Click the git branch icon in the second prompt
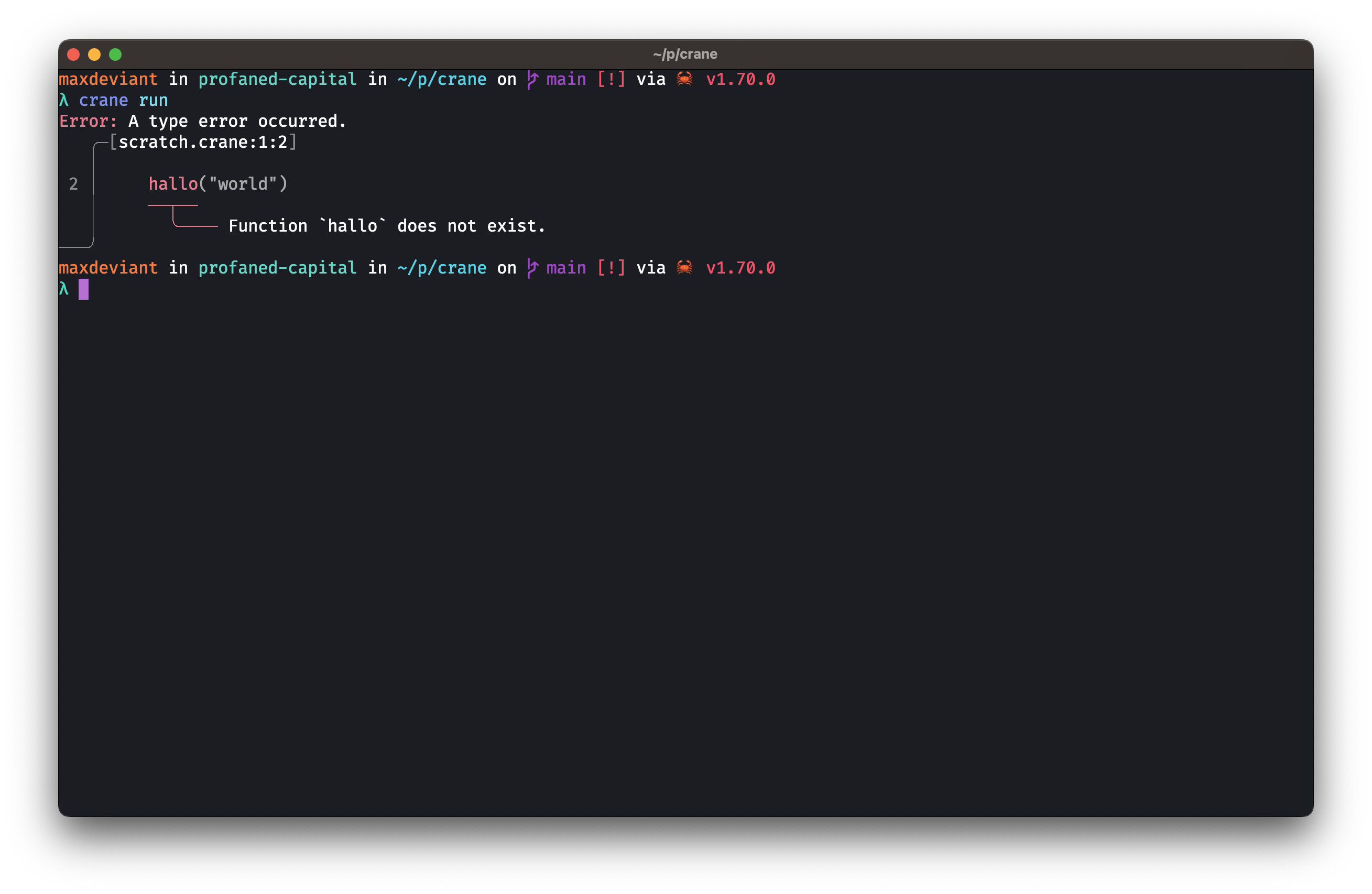Image resolution: width=1372 pixels, height=894 pixels. tap(532, 268)
